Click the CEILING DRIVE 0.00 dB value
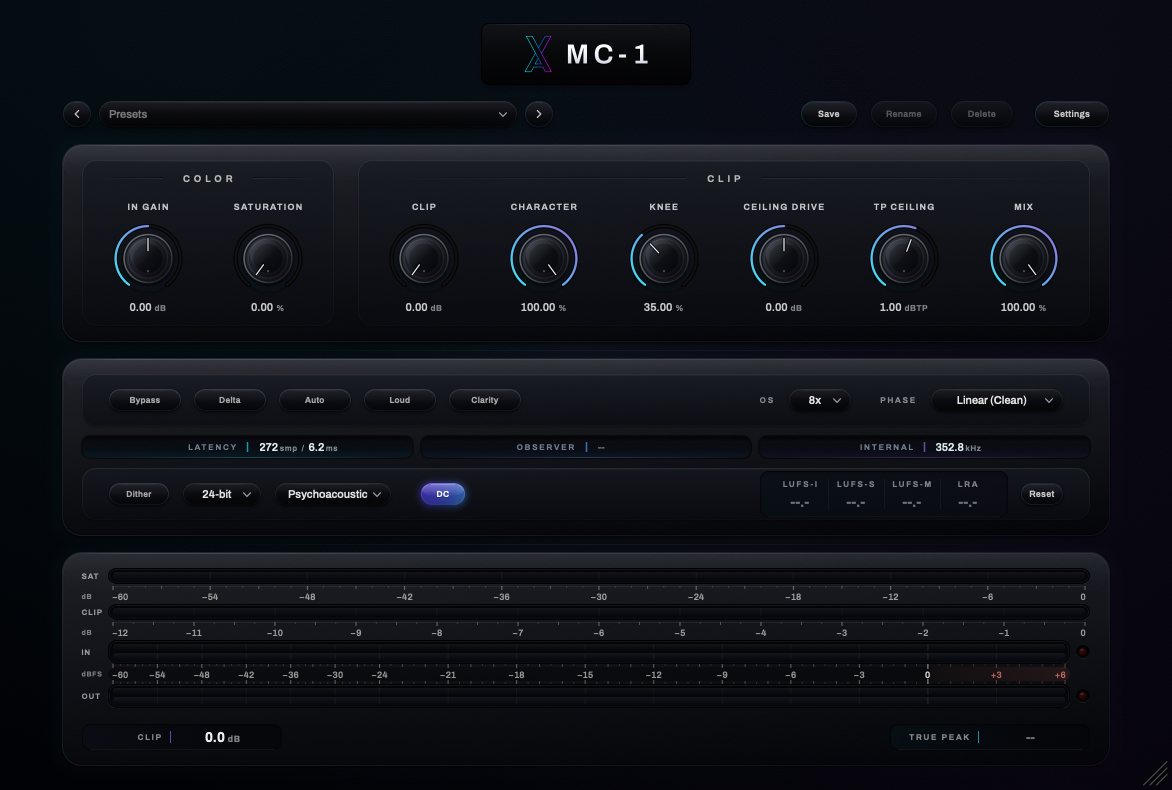 pyautogui.click(x=783, y=308)
